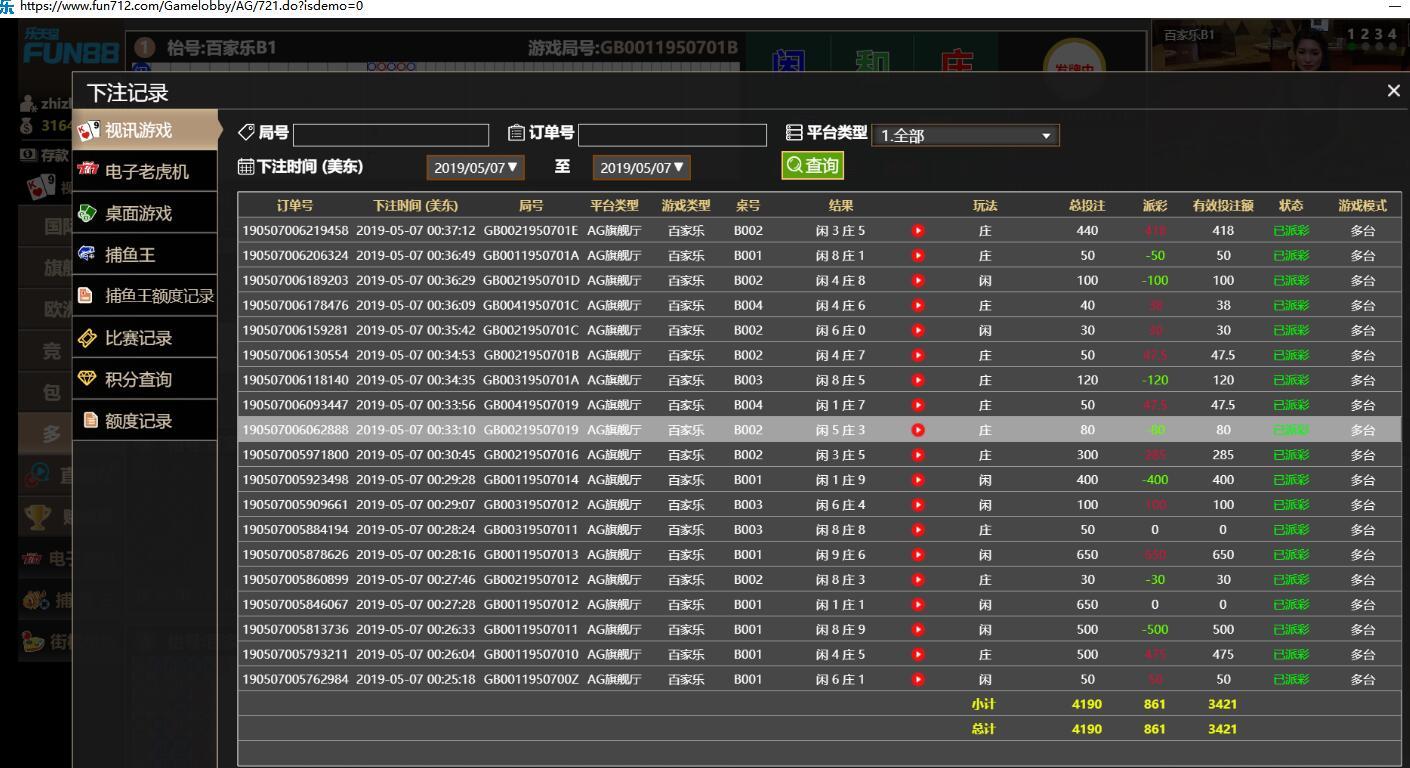Image resolution: width=1410 pixels, height=768 pixels.
Task: Play replay for order 190507006118140
Action: click(x=918, y=380)
